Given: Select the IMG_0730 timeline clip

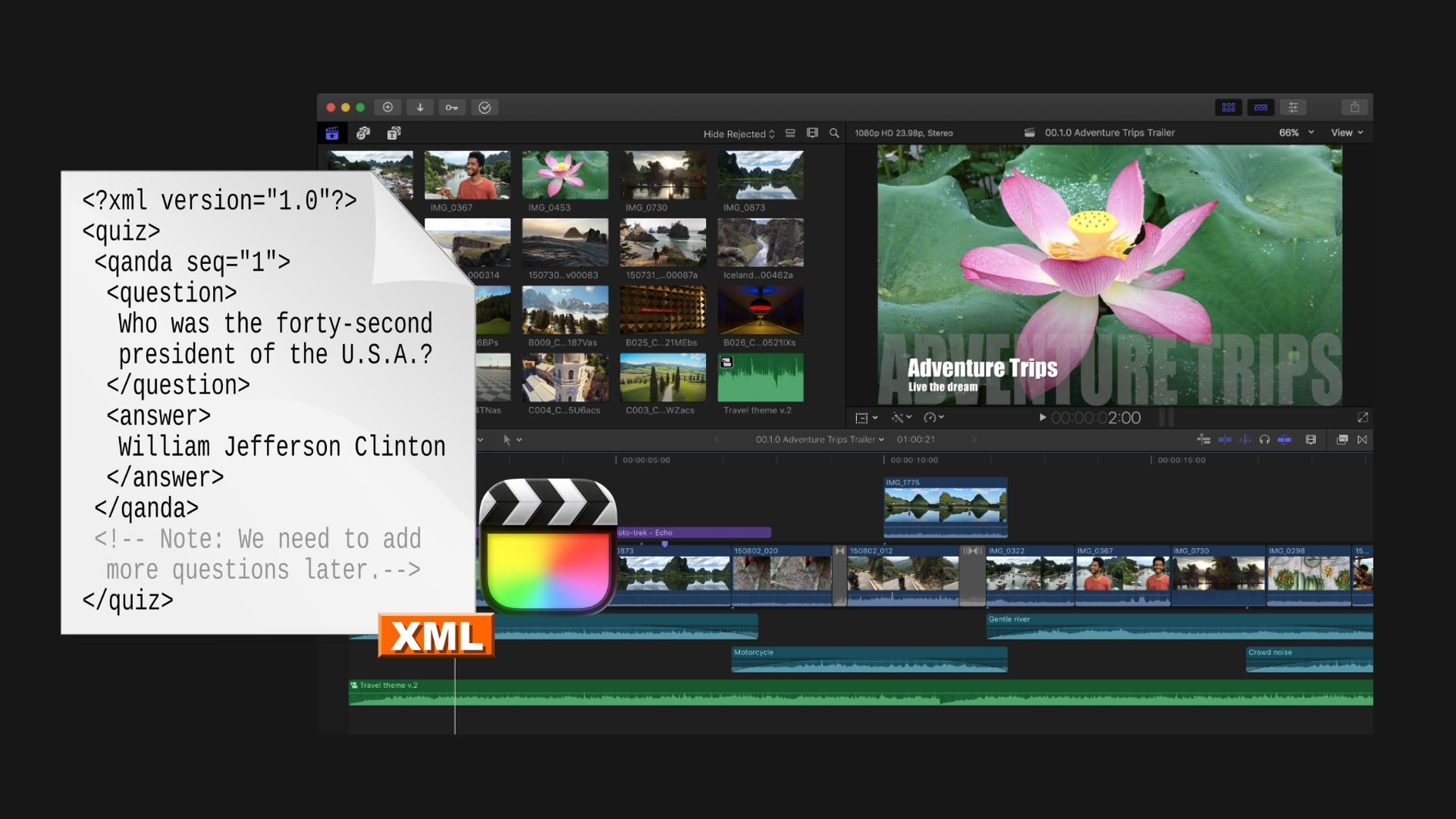Looking at the screenshot, I should tap(1219, 576).
